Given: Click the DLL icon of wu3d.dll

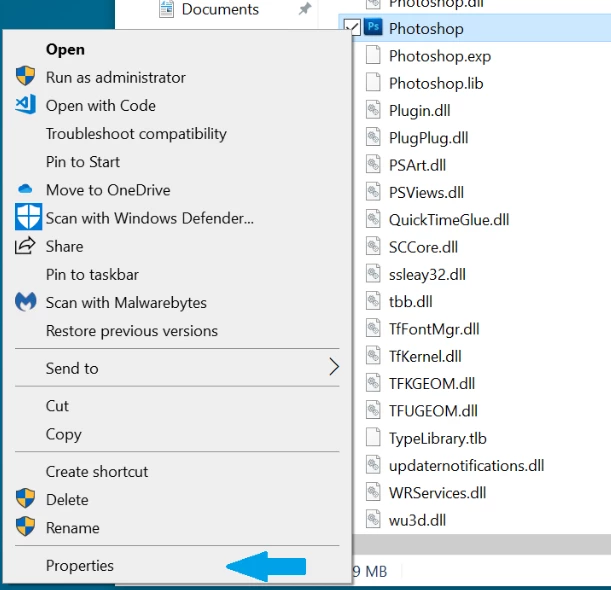Looking at the screenshot, I should click(x=373, y=519).
